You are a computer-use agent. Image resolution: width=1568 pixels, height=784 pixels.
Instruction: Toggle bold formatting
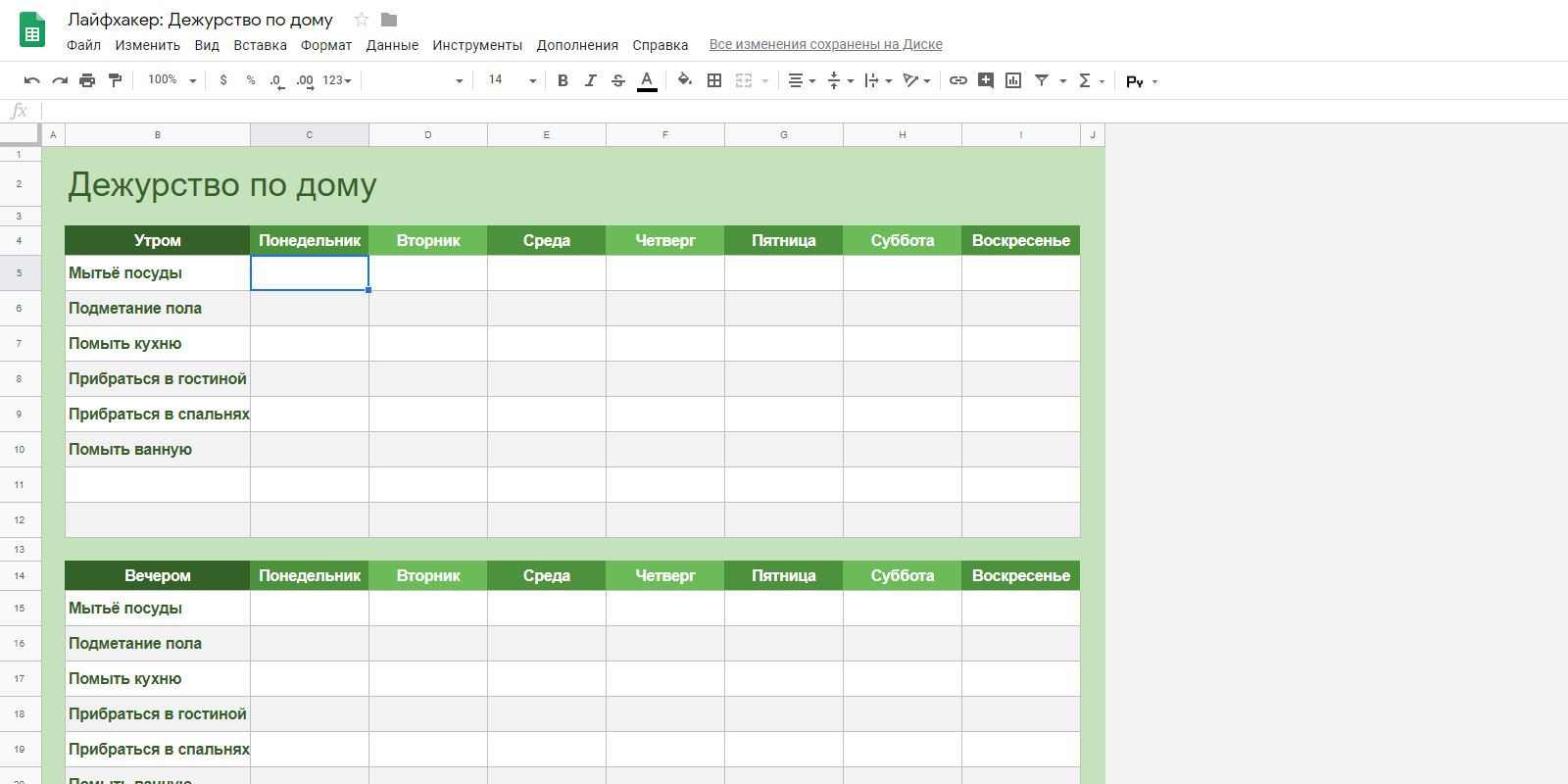tap(563, 80)
